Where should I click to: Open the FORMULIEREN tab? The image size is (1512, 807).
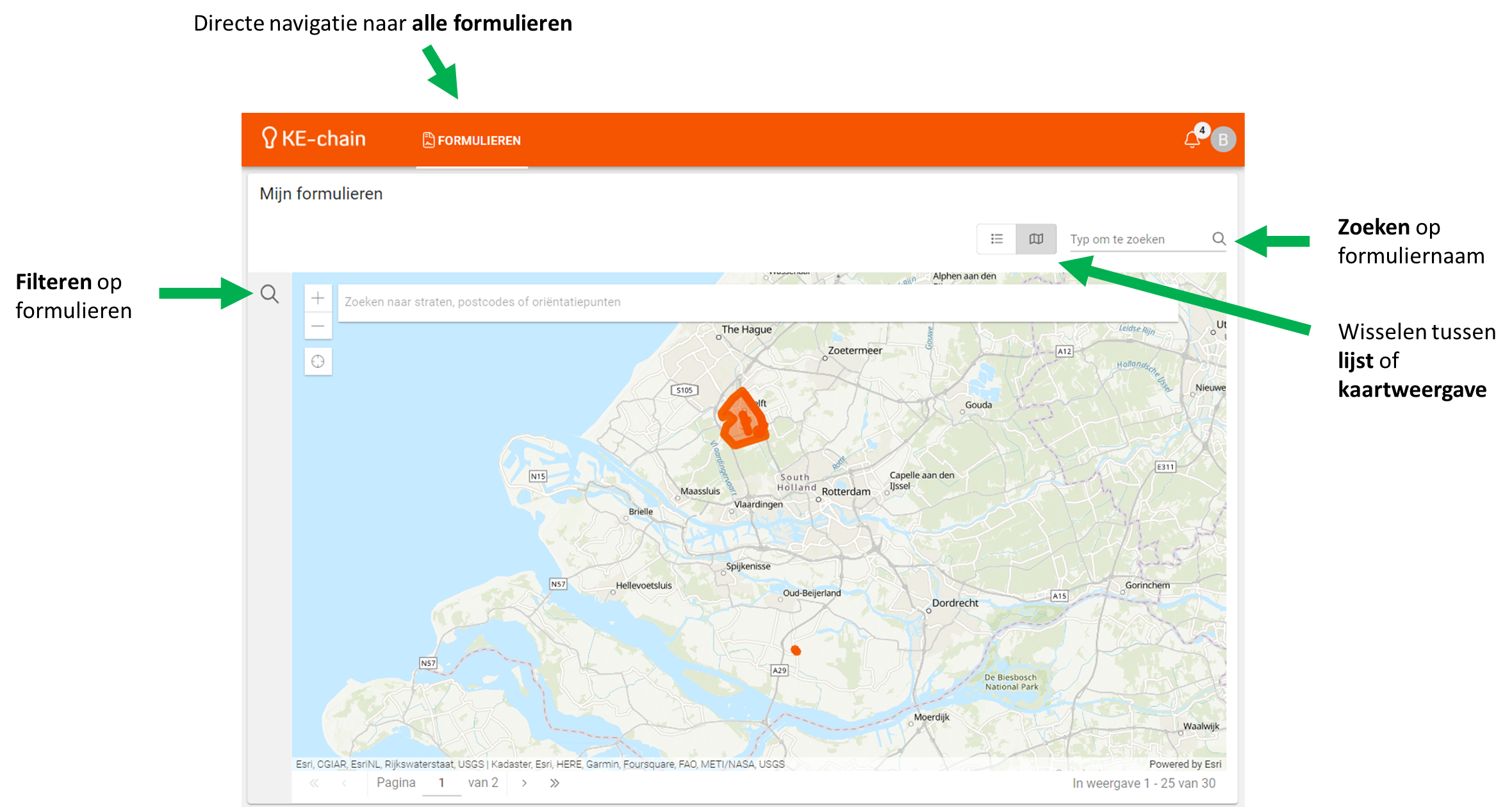tap(472, 140)
